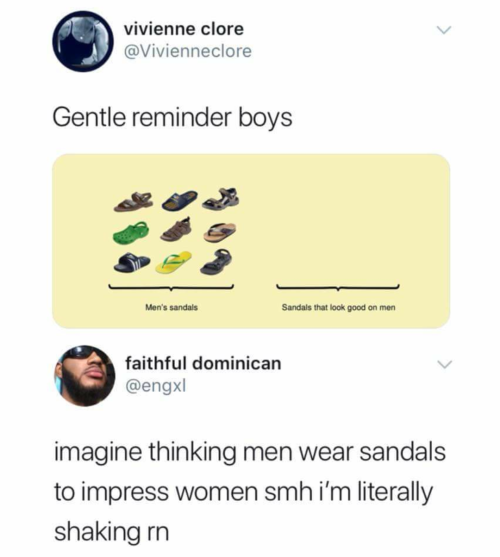This screenshot has width=500, height=557.
Task: Open the @Vivienneclore handle
Action: [188, 51]
